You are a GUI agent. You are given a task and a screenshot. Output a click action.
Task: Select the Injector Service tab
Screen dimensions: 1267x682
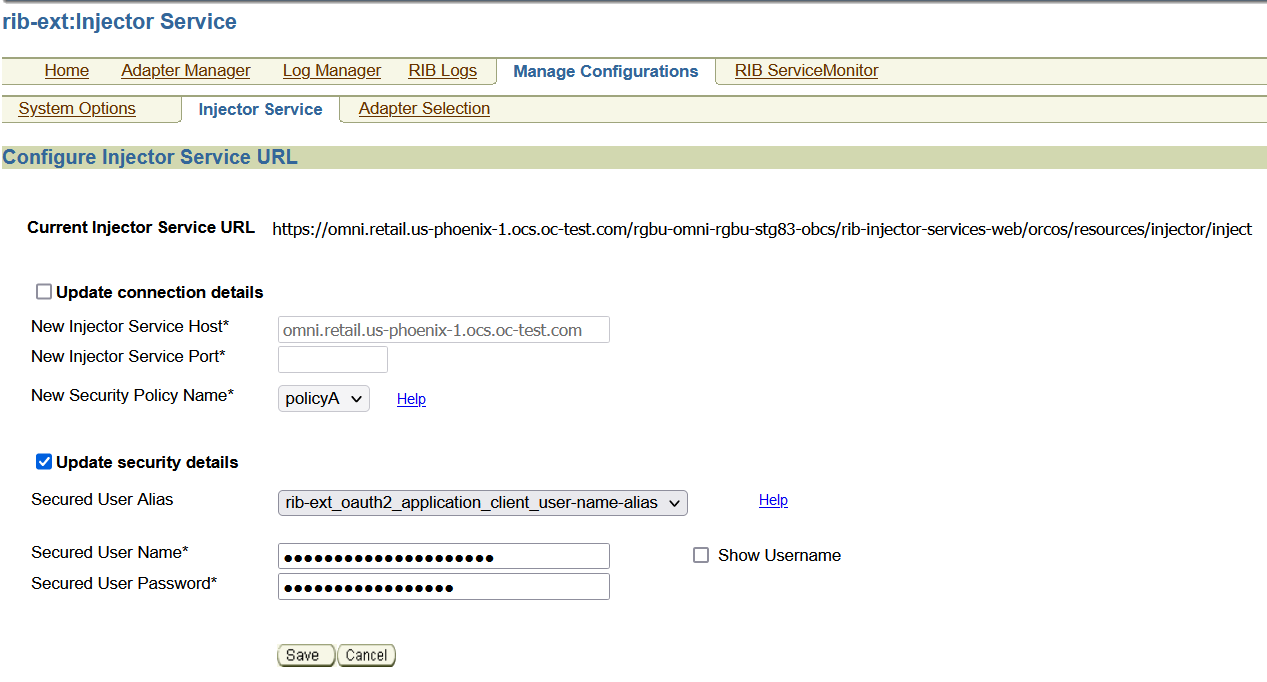259,109
